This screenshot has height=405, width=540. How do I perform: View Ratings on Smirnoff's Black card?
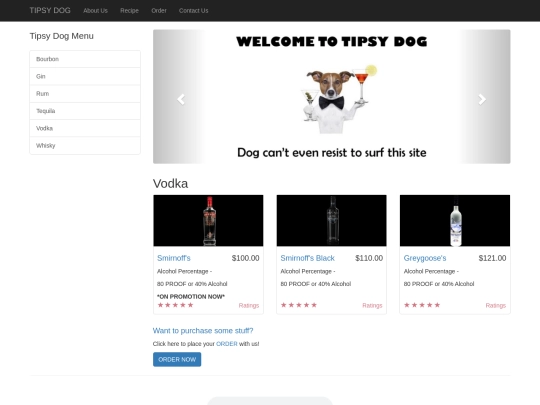tap(372, 305)
